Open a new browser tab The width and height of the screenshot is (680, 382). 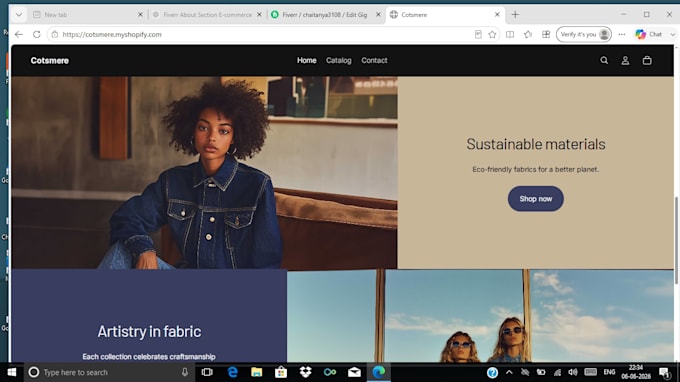(x=515, y=14)
